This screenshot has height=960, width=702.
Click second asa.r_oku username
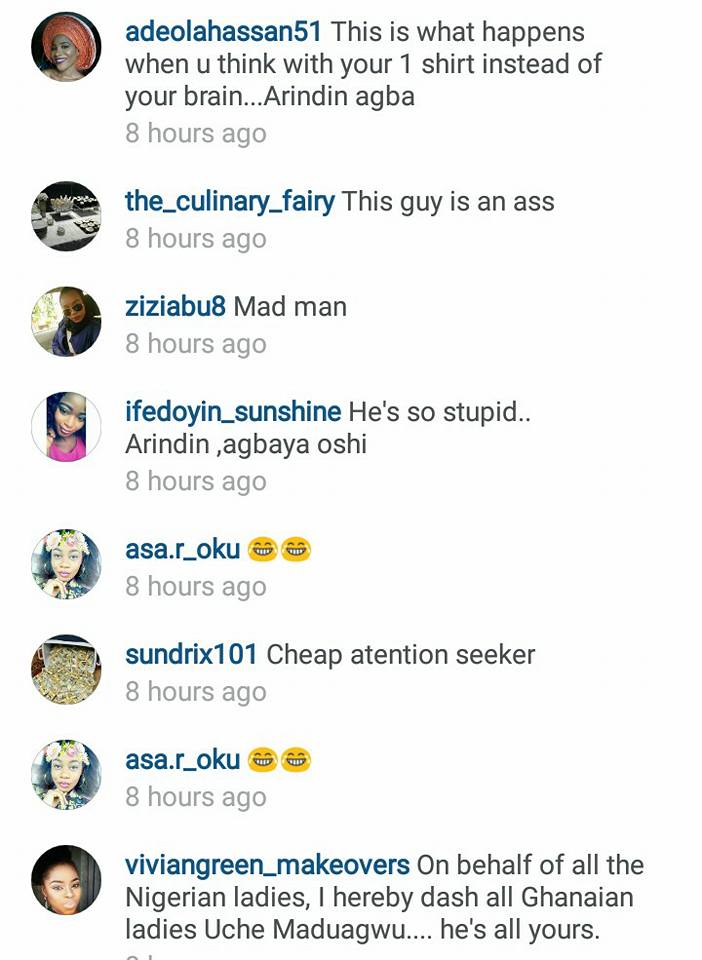pyautogui.click(x=182, y=760)
